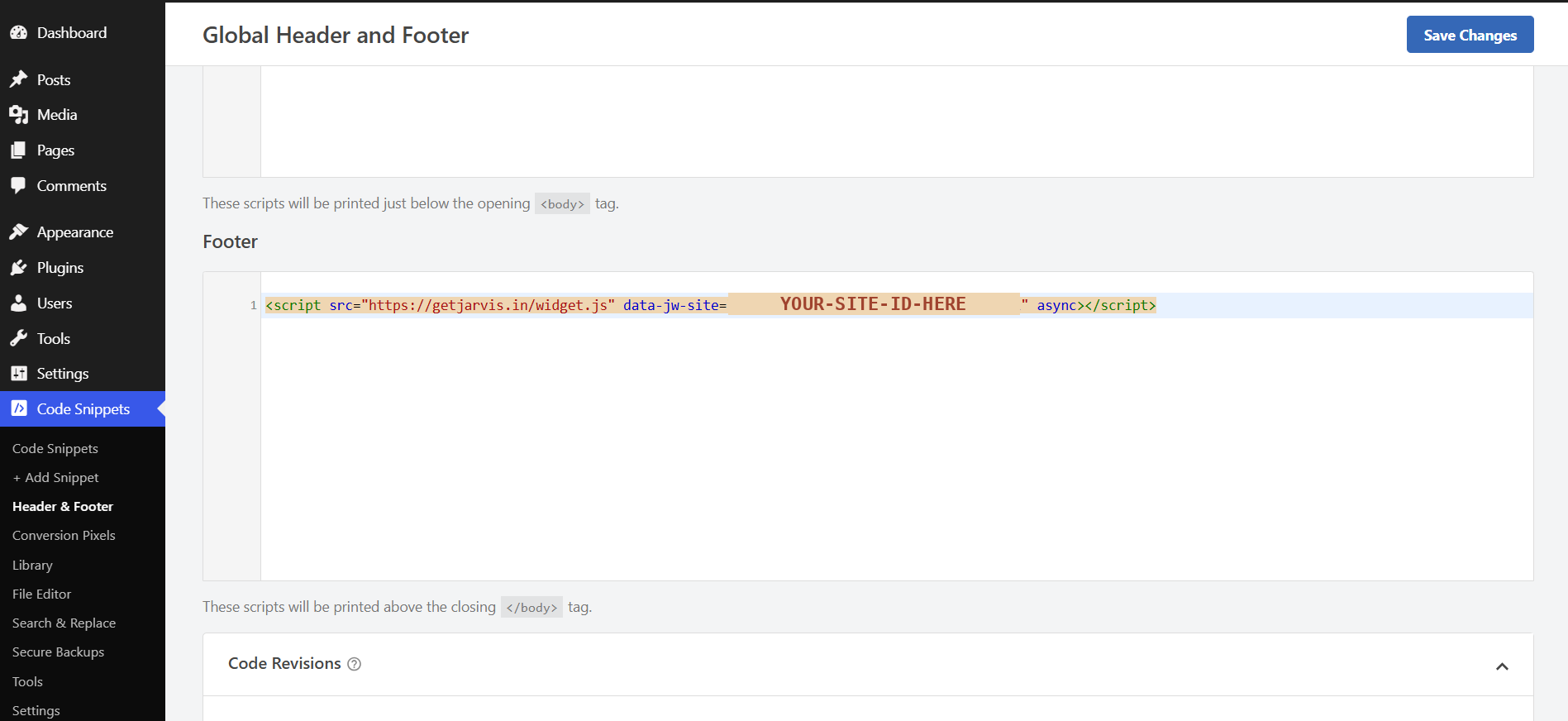
Task: Click + Add Snippet submenu link
Action: (x=55, y=477)
